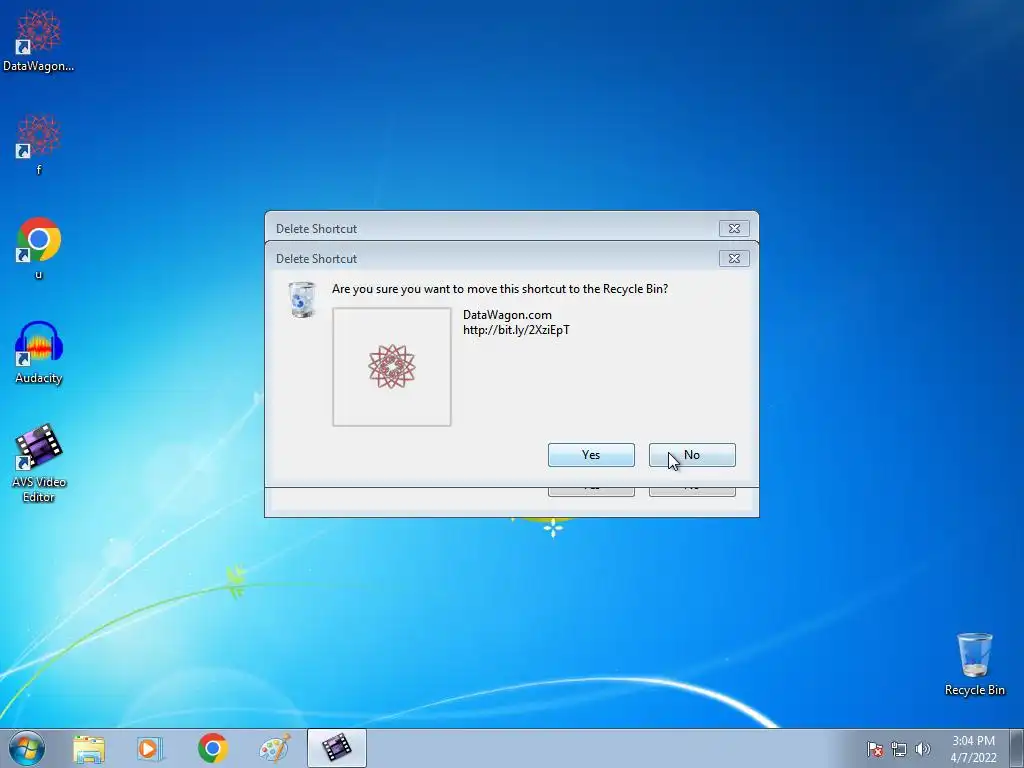
Task: Close the front Delete Shortcut dialog
Action: point(734,259)
